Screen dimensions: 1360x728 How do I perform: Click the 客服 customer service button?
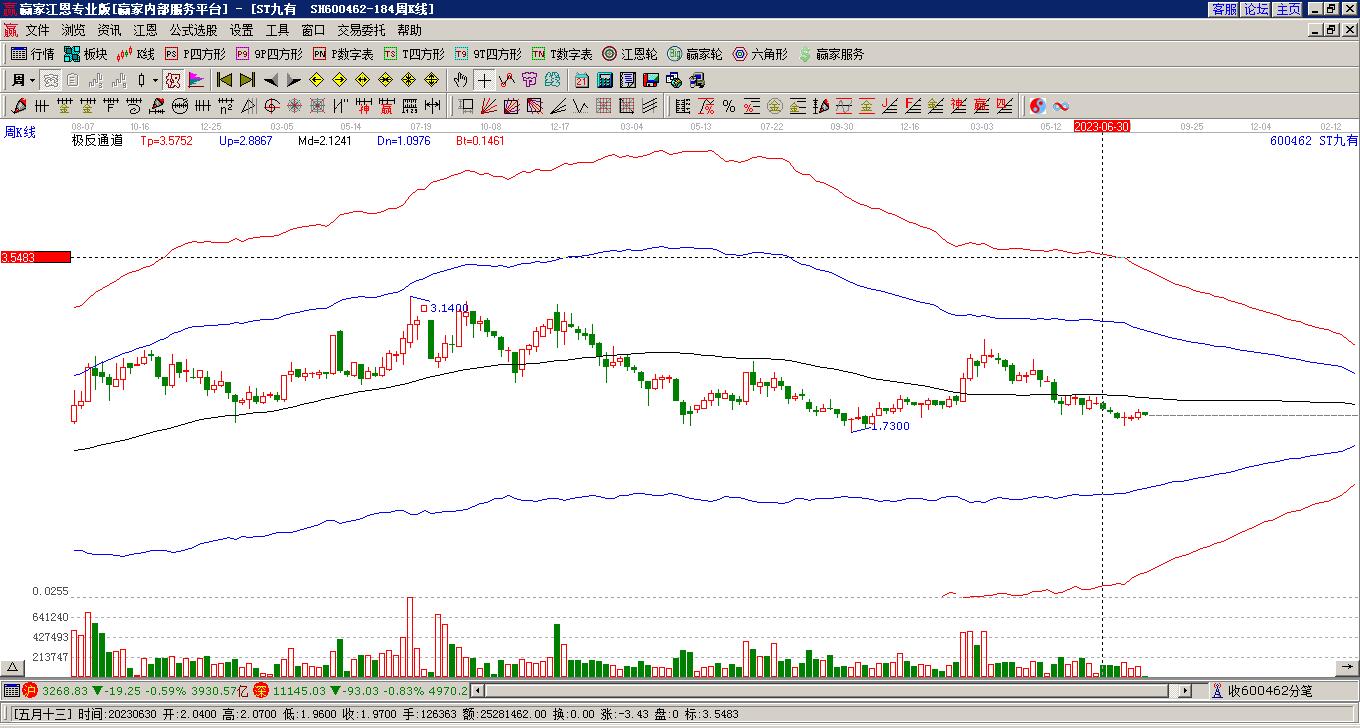tap(1224, 9)
